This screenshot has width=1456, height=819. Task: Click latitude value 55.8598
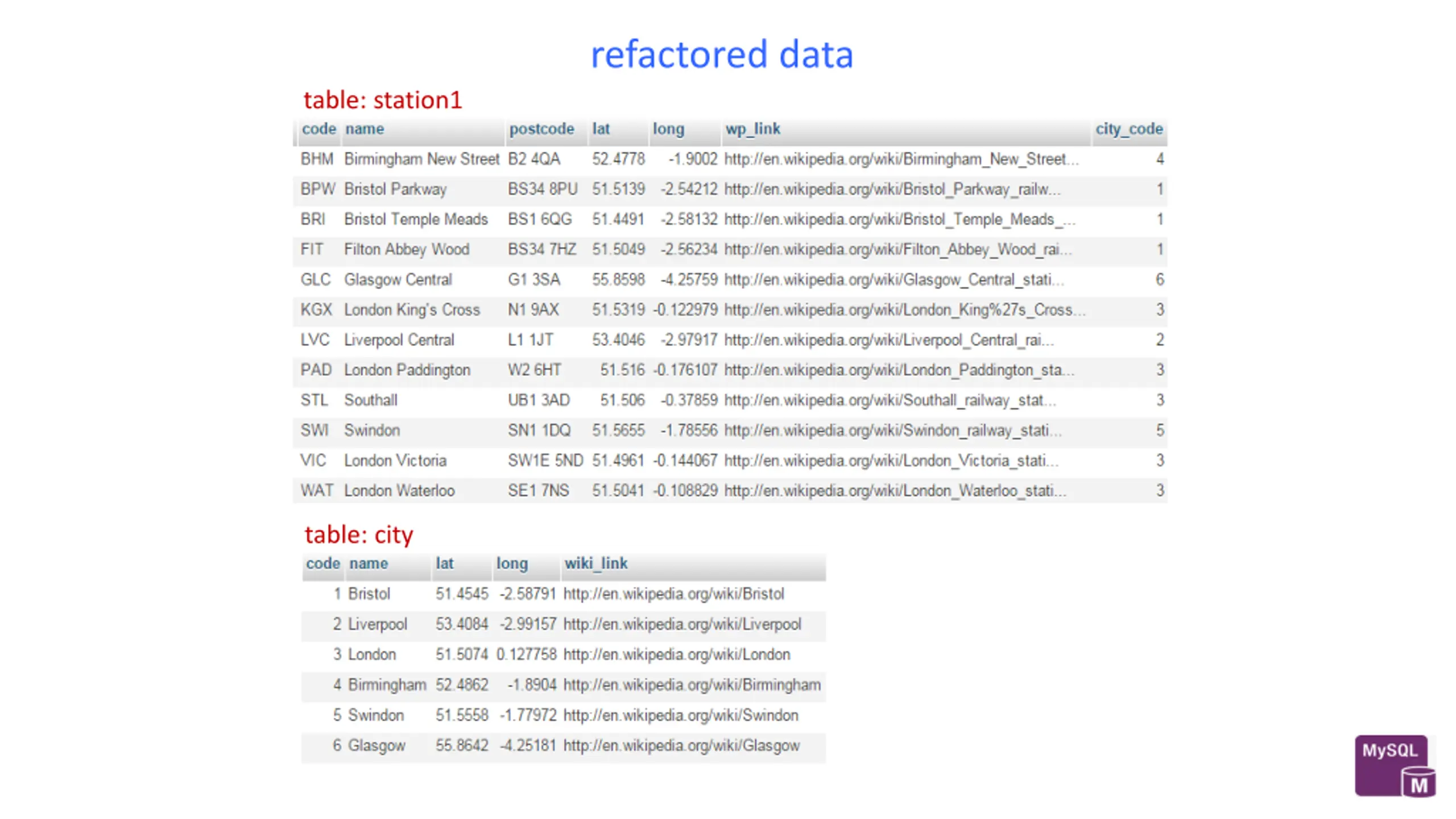click(x=618, y=279)
